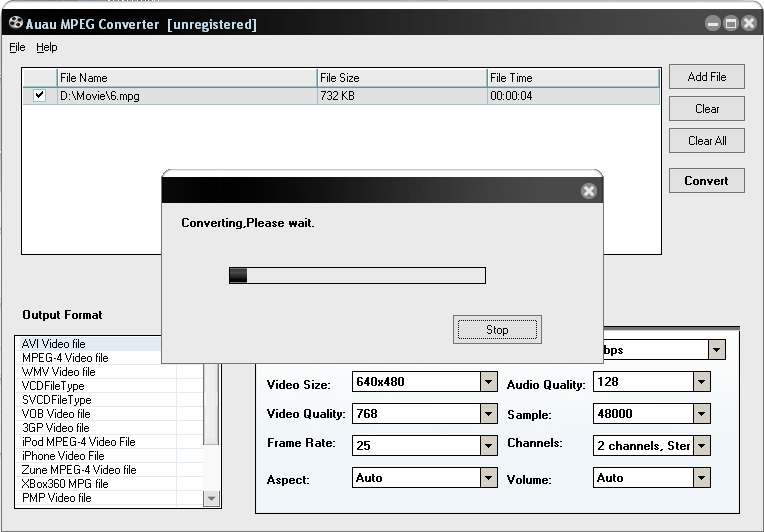
Task: Maximize the Auau MPEG Converter window
Action: [x=731, y=23]
